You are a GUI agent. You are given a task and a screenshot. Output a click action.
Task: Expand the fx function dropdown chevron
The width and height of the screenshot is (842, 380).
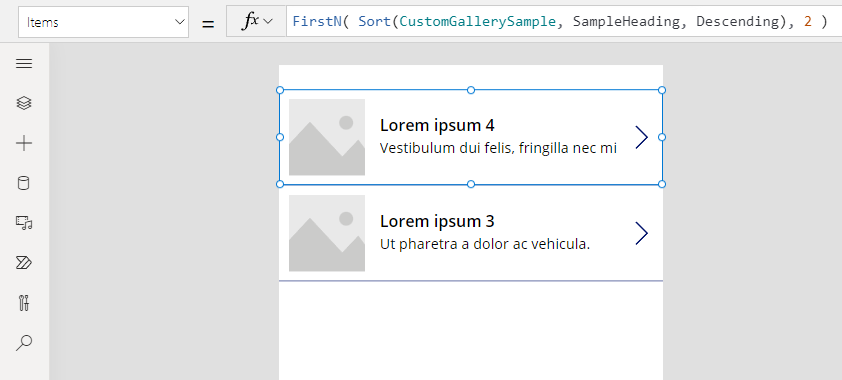pyautogui.click(x=268, y=21)
